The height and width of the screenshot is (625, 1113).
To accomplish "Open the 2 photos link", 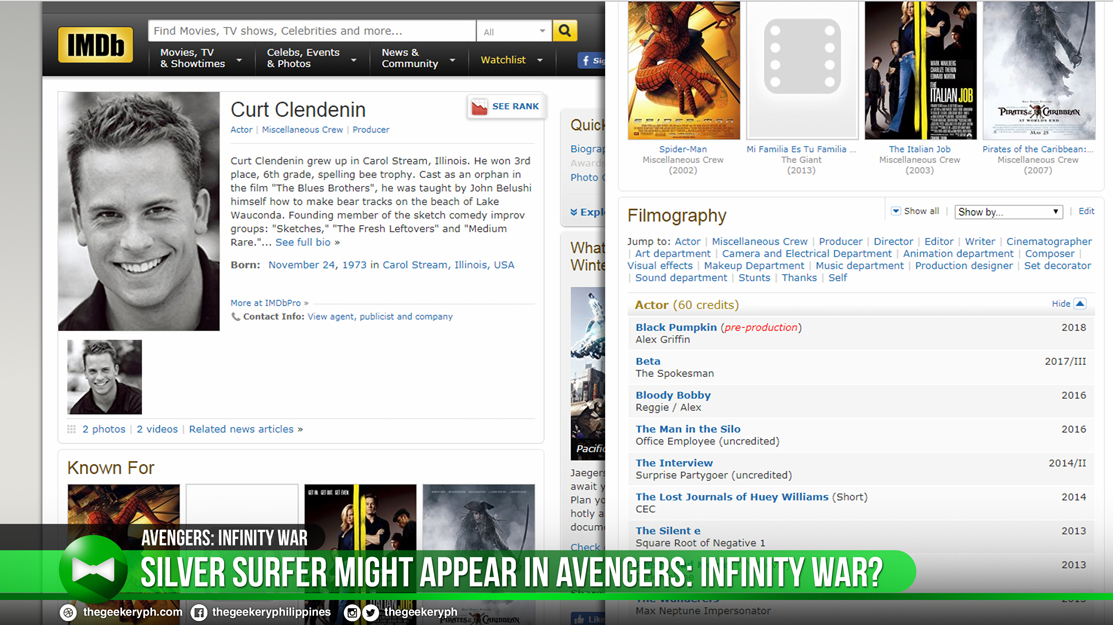I will click(x=104, y=429).
